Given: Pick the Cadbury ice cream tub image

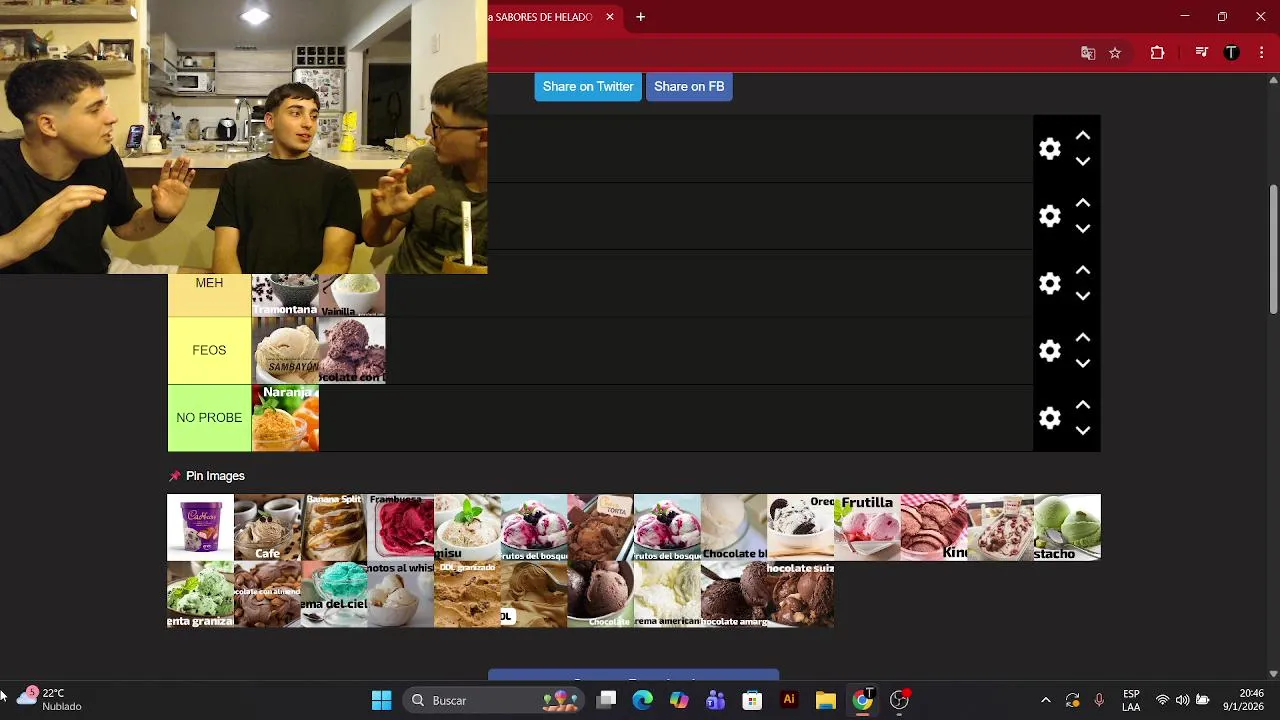Looking at the screenshot, I should point(200,527).
